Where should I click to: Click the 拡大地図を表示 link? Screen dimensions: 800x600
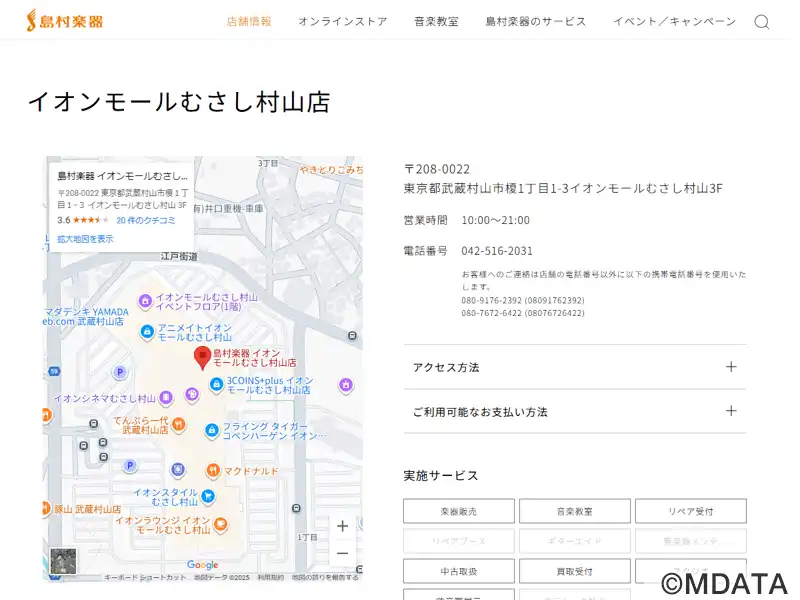point(85,239)
